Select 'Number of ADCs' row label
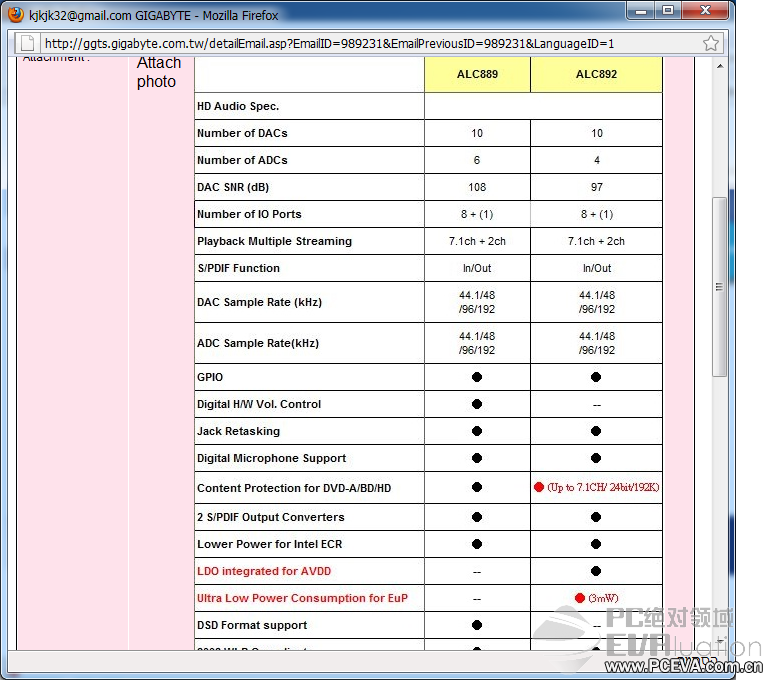The height and width of the screenshot is (680, 768). click(x=242, y=160)
